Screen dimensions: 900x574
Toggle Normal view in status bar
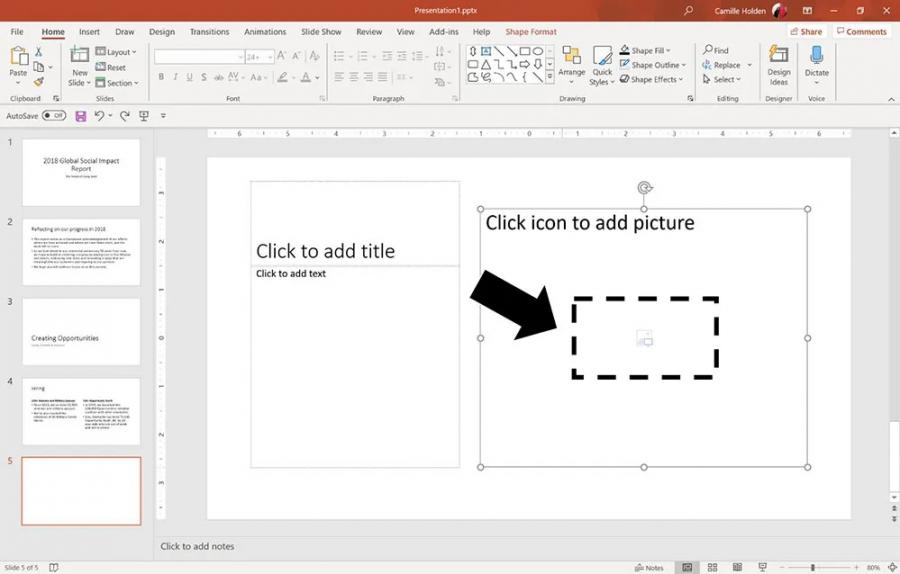pos(687,567)
